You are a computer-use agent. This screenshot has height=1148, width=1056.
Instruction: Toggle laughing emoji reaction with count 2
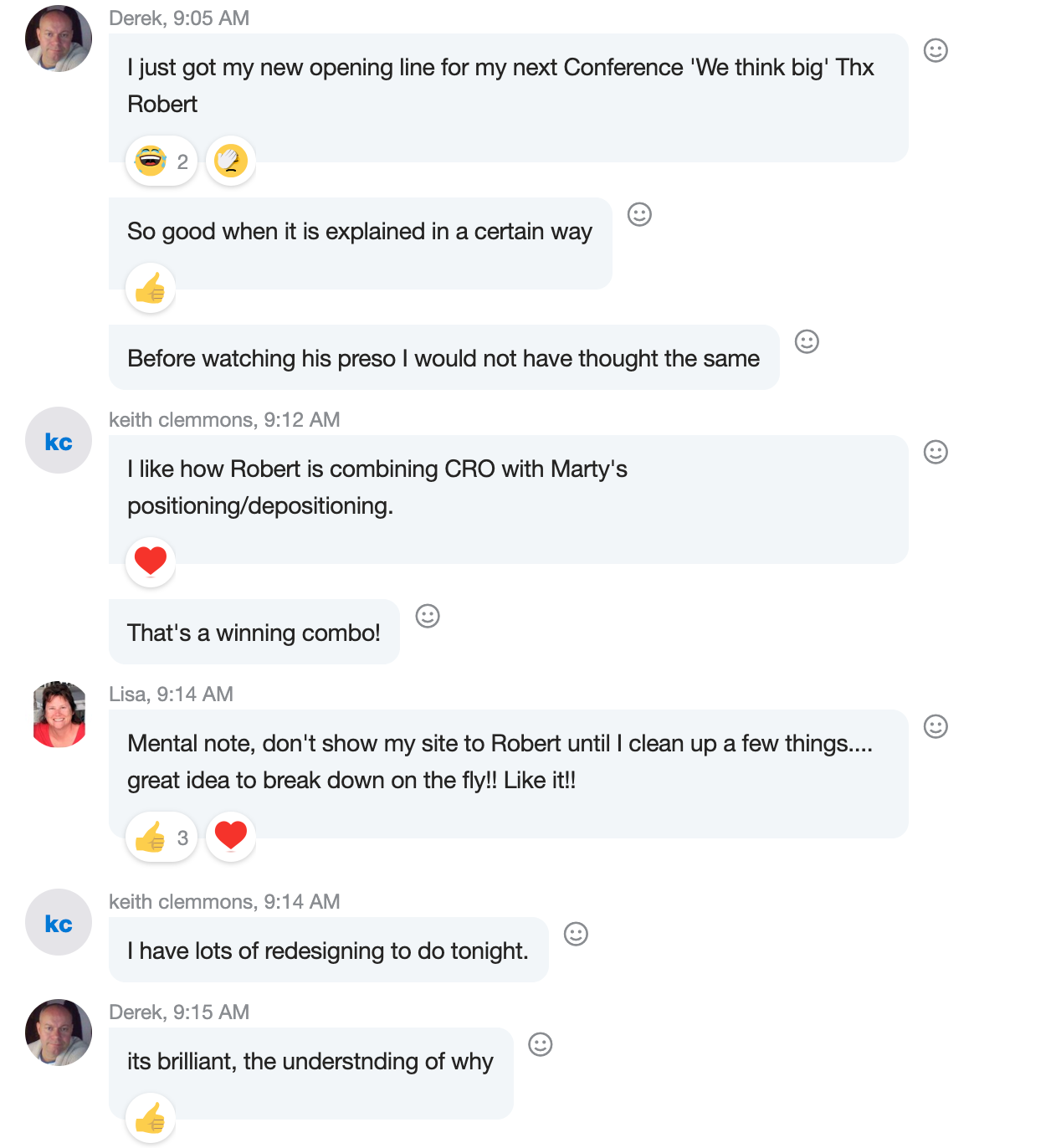click(x=161, y=161)
